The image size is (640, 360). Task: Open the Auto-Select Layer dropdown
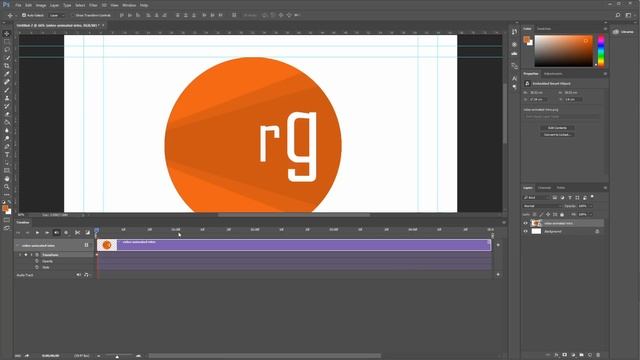coord(57,15)
